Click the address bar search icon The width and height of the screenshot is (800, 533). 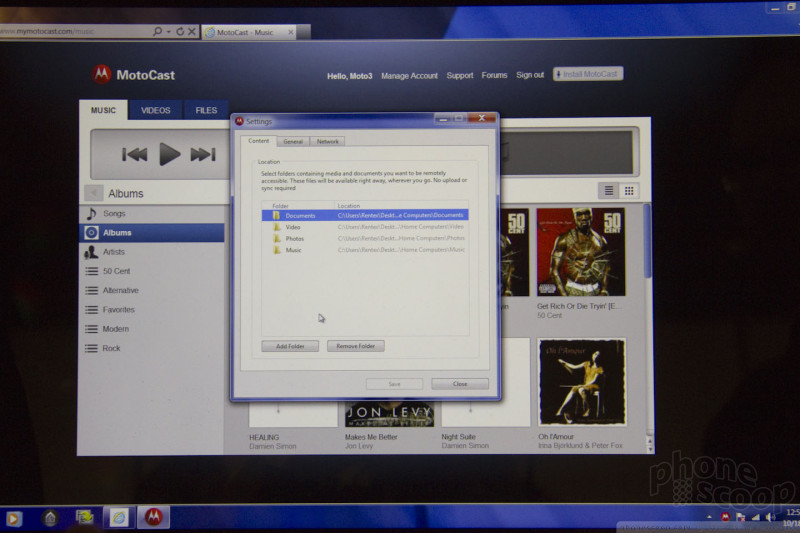point(158,32)
